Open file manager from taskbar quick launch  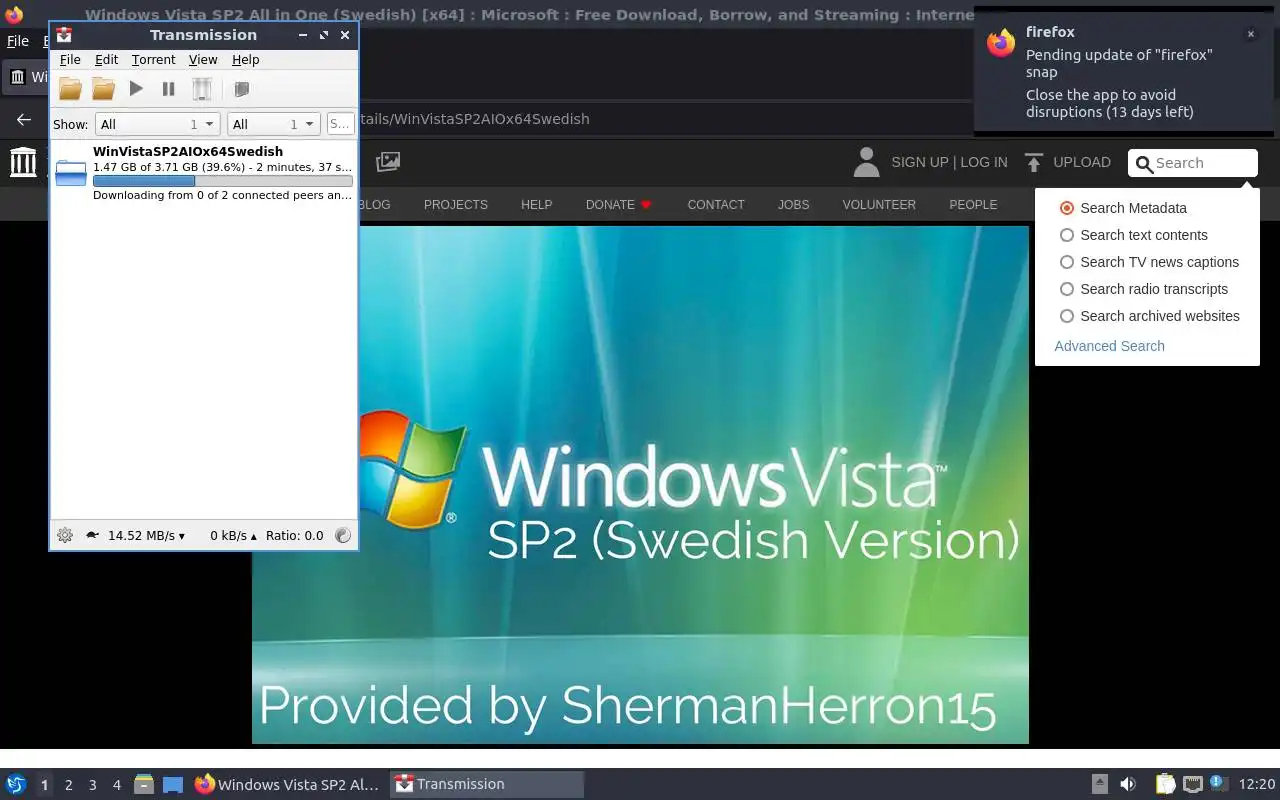tap(143, 784)
